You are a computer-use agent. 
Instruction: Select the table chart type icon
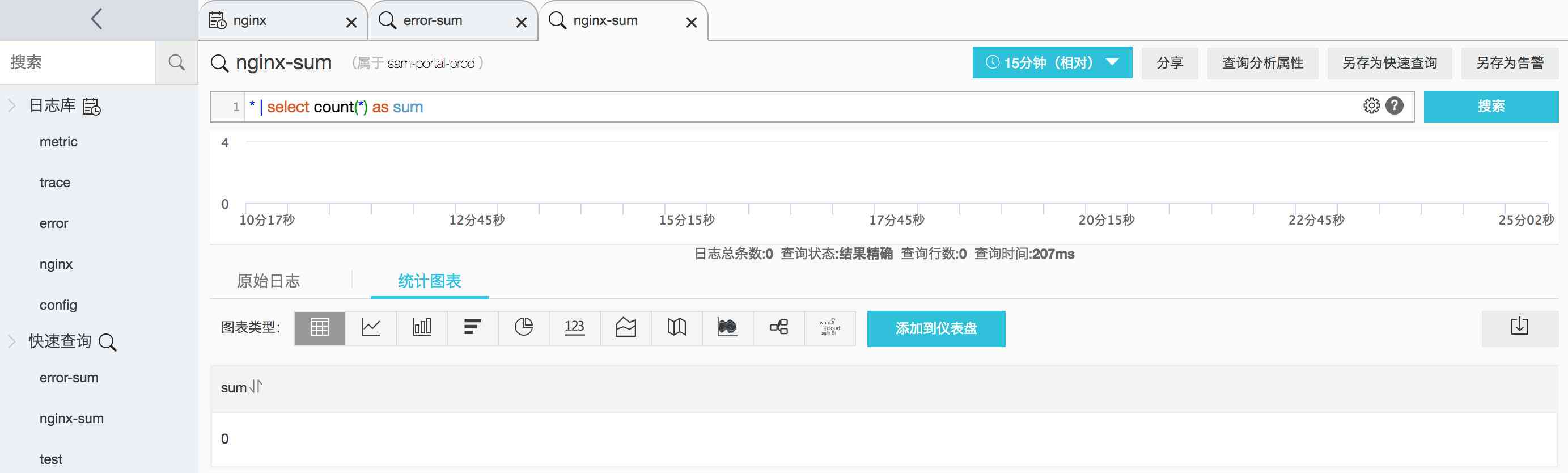click(x=320, y=327)
